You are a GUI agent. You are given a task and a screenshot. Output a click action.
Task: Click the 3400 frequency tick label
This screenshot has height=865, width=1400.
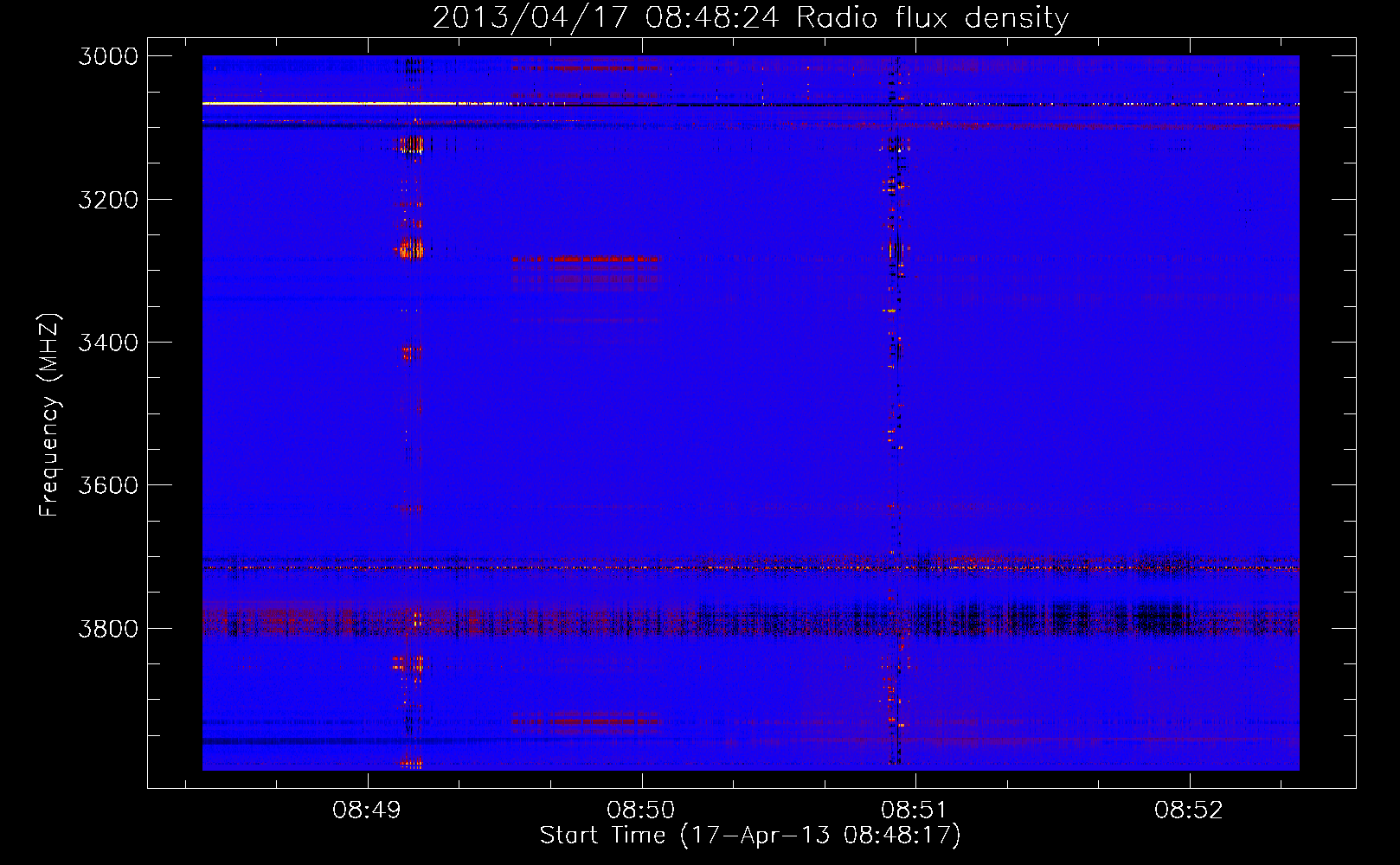tap(108, 343)
